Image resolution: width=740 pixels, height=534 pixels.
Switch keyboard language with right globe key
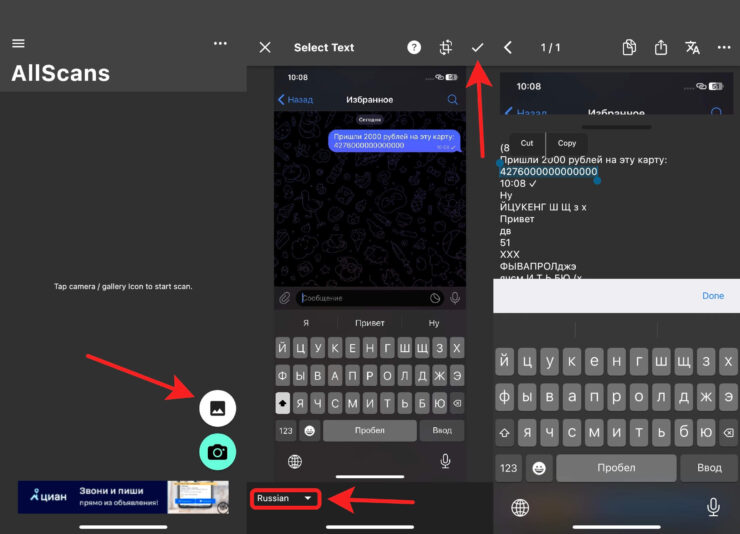coord(520,508)
